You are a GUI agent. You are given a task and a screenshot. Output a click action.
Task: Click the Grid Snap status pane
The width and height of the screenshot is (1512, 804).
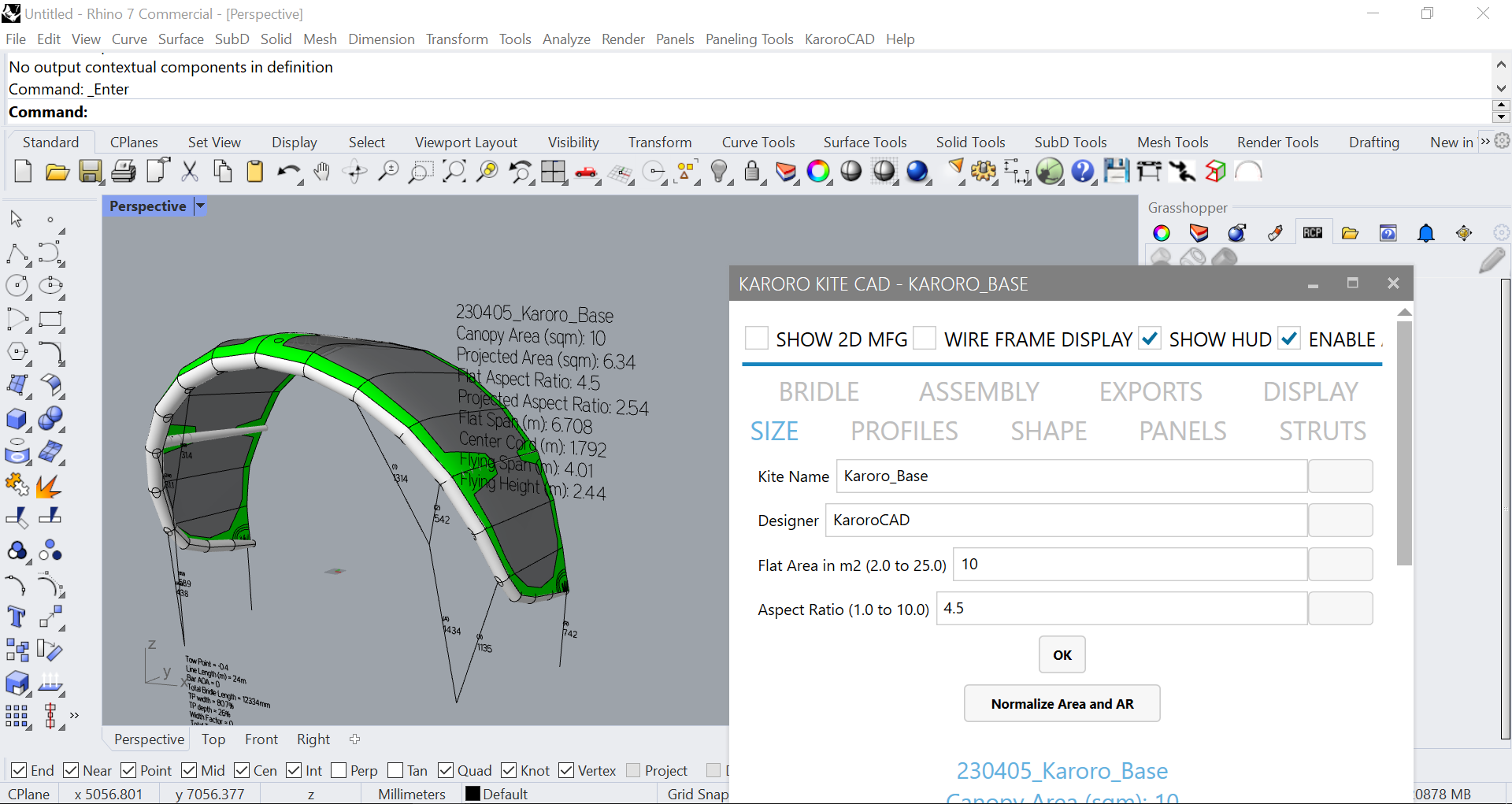[x=698, y=794]
